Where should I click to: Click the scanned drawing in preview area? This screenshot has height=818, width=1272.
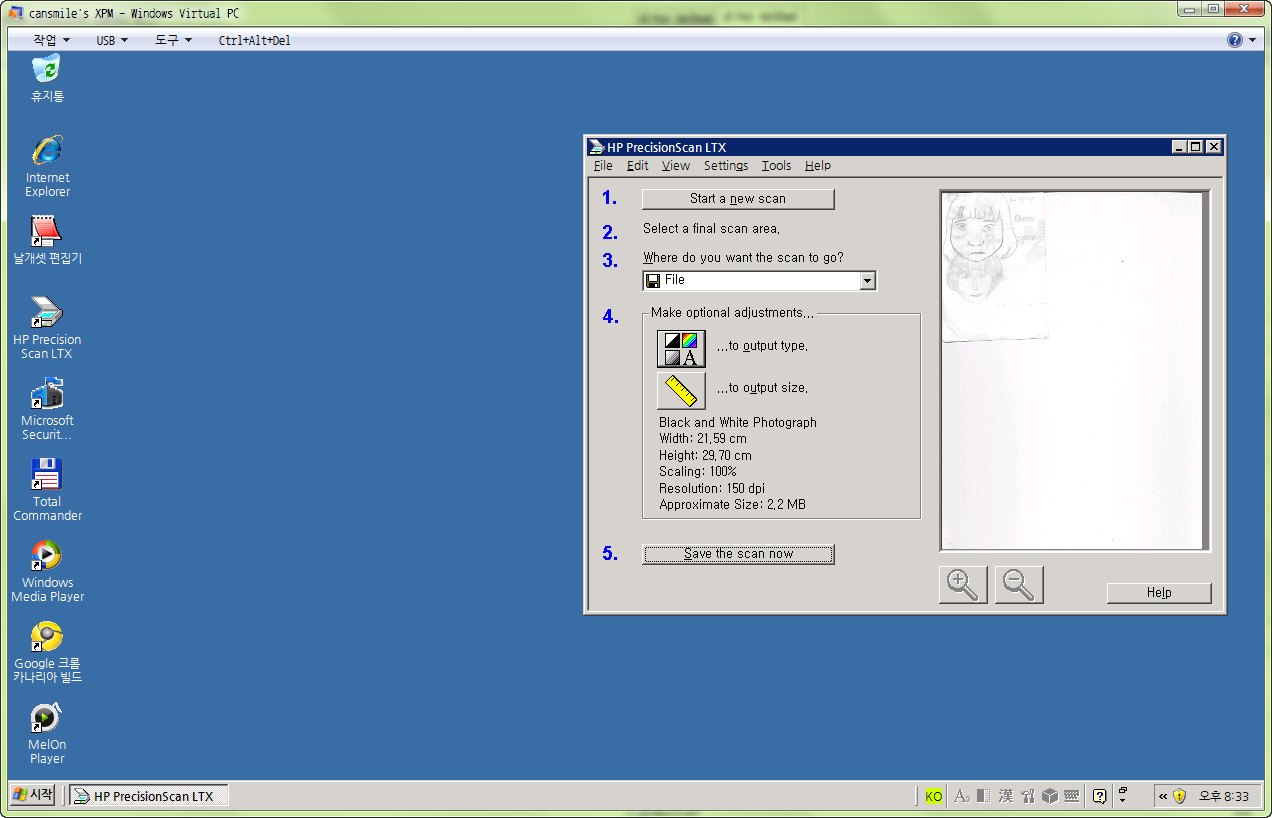(993, 266)
